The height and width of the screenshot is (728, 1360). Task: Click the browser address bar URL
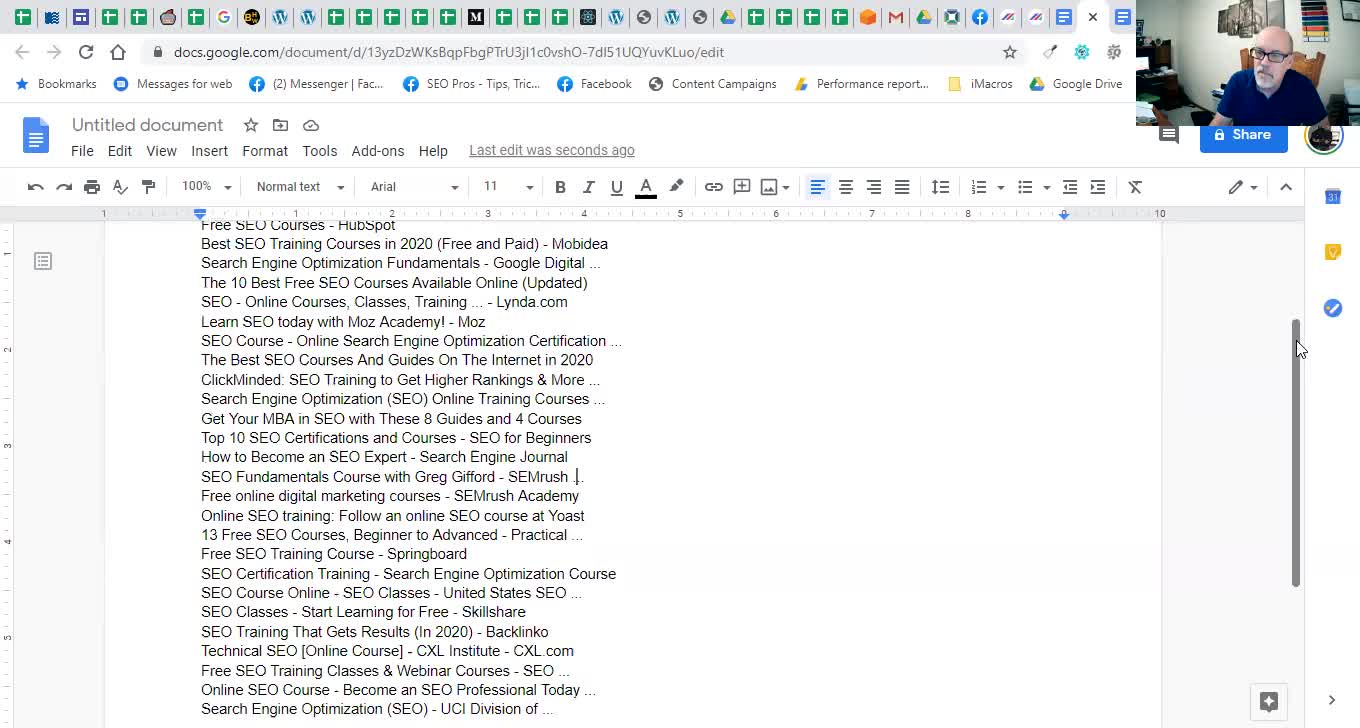point(448,52)
